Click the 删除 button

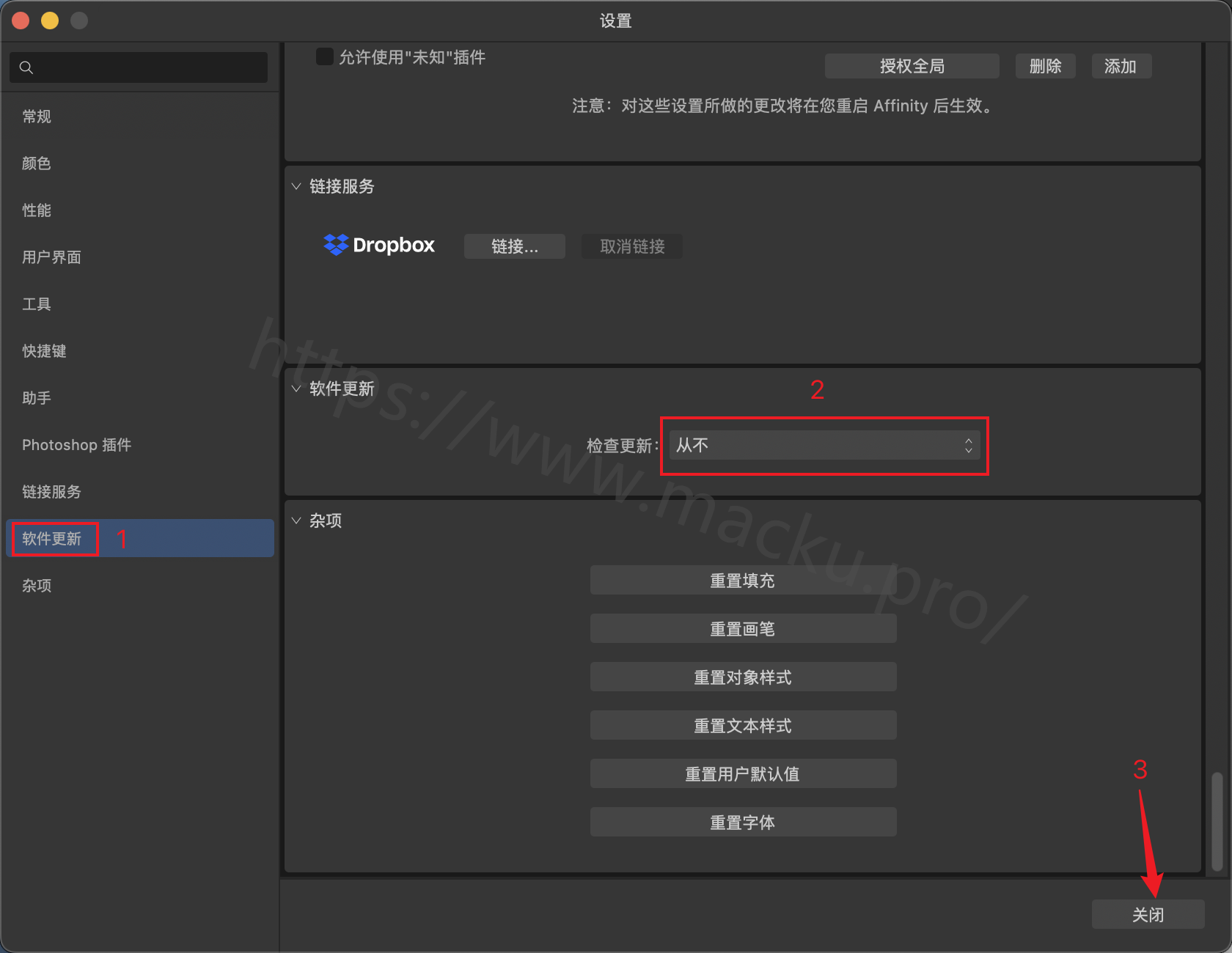point(1045,66)
